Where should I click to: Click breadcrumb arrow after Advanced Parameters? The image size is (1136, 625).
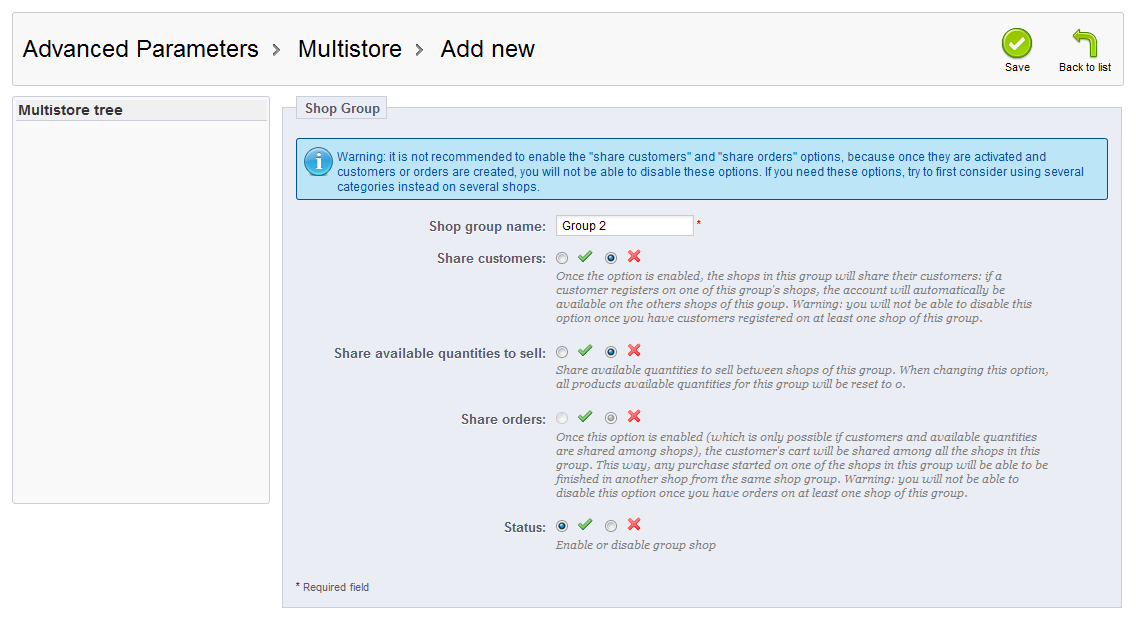coord(277,50)
